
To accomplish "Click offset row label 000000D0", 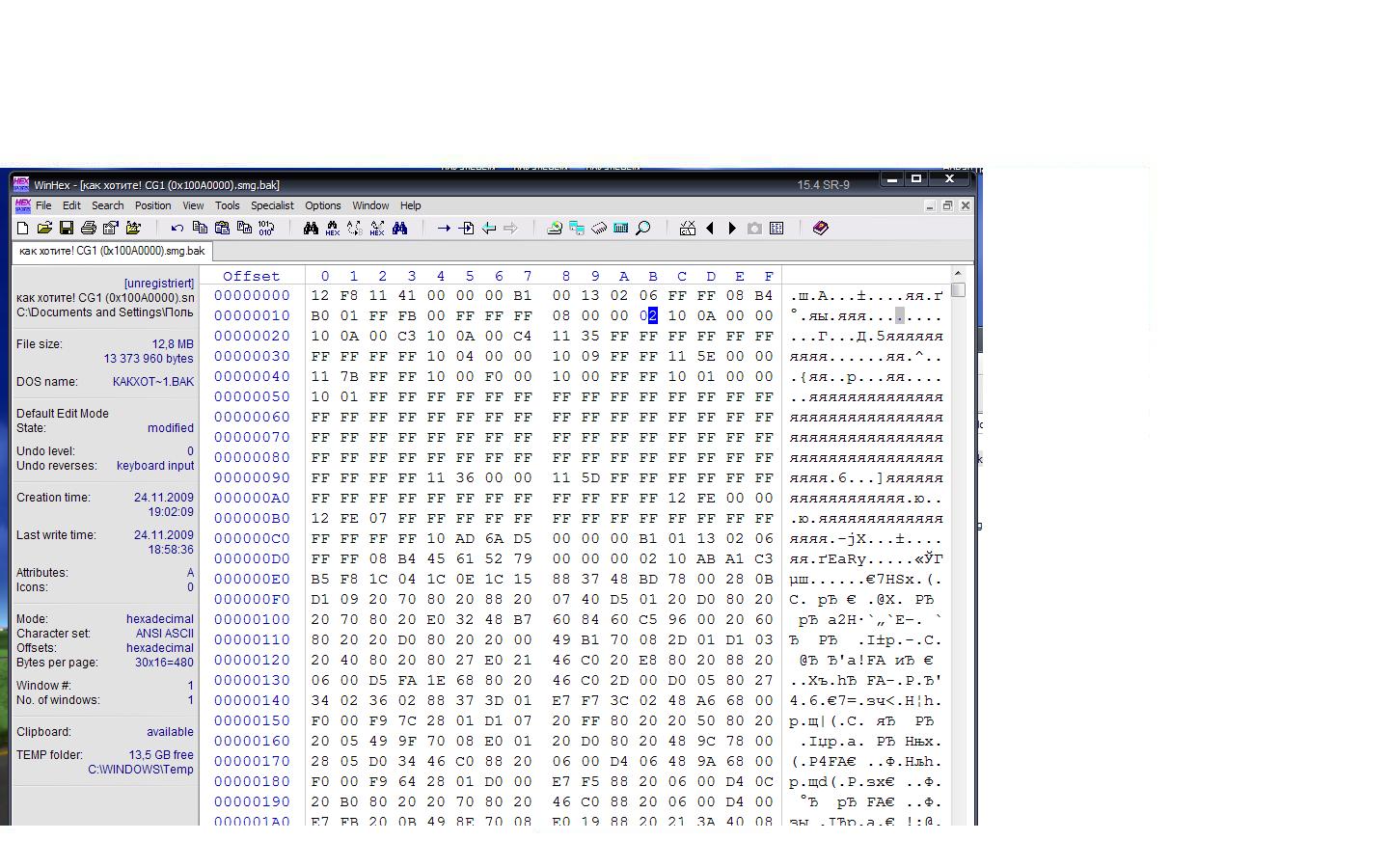I will [252, 558].
